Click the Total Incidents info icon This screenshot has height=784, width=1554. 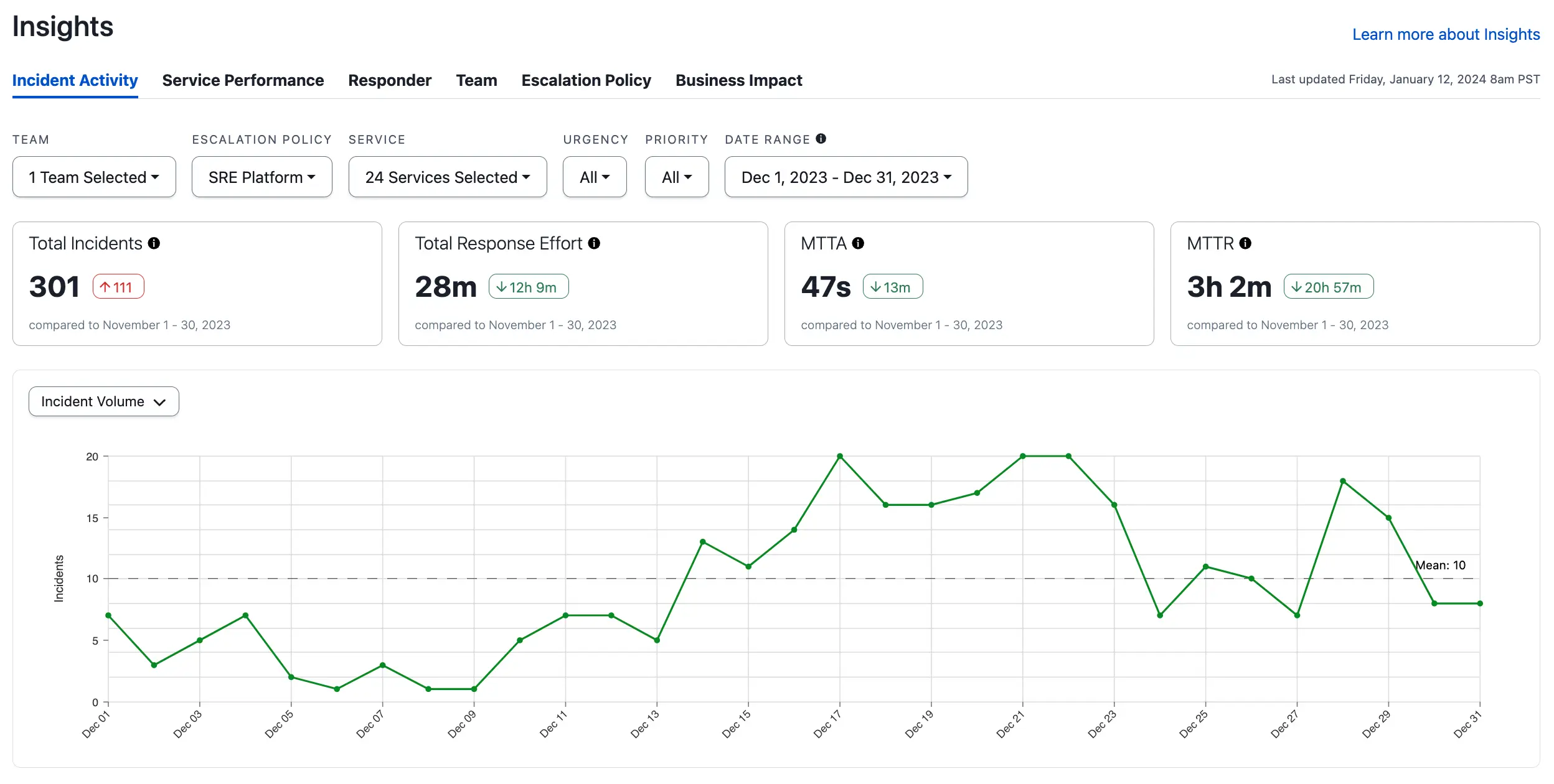[154, 243]
